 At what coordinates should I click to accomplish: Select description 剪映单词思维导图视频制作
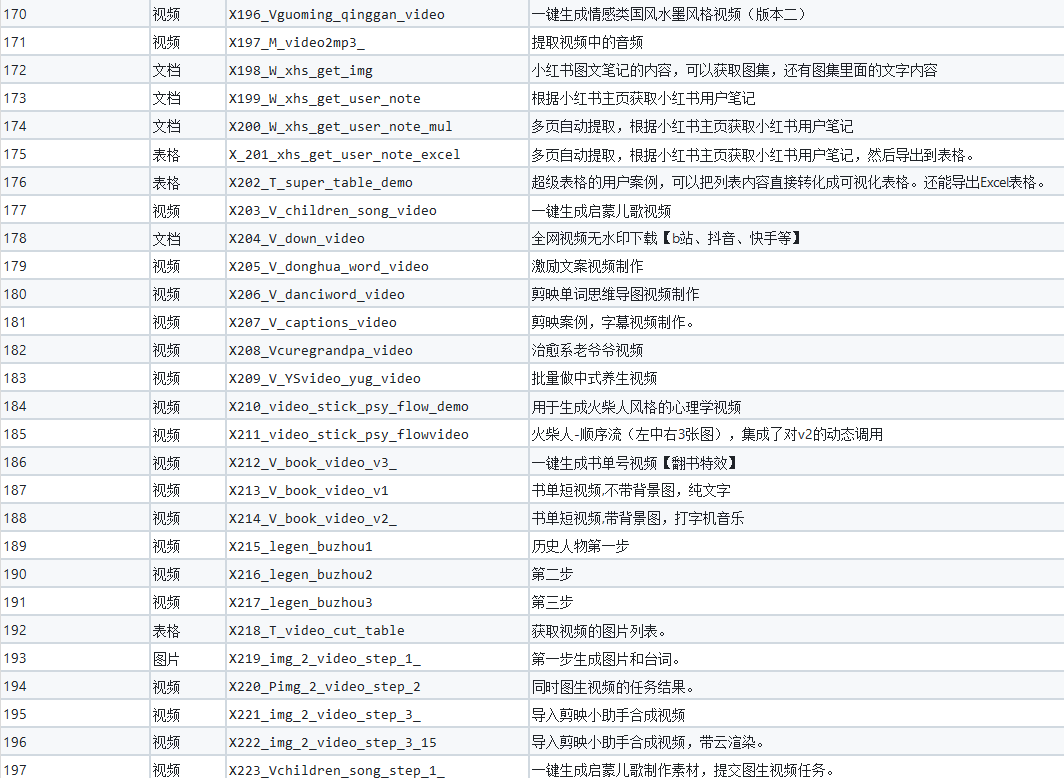tap(615, 294)
